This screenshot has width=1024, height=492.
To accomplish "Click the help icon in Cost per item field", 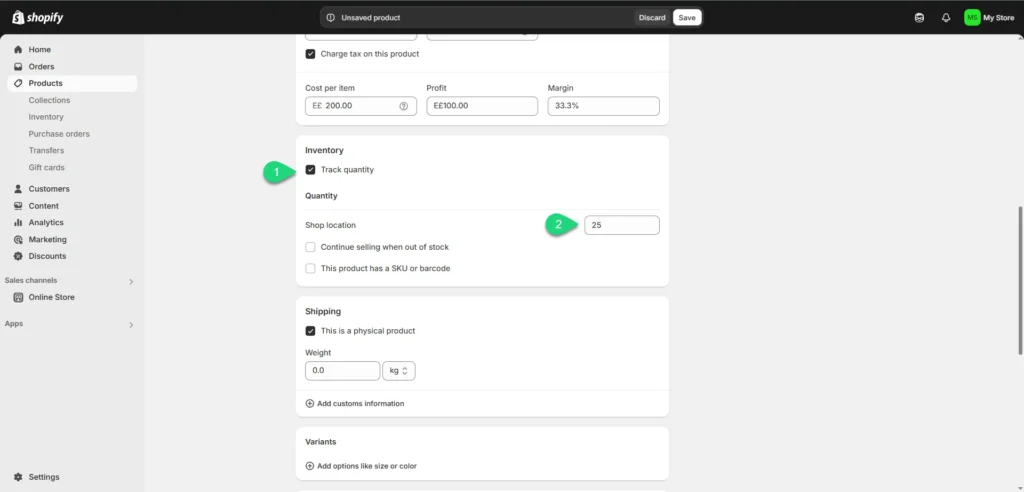I will click(404, 106).
